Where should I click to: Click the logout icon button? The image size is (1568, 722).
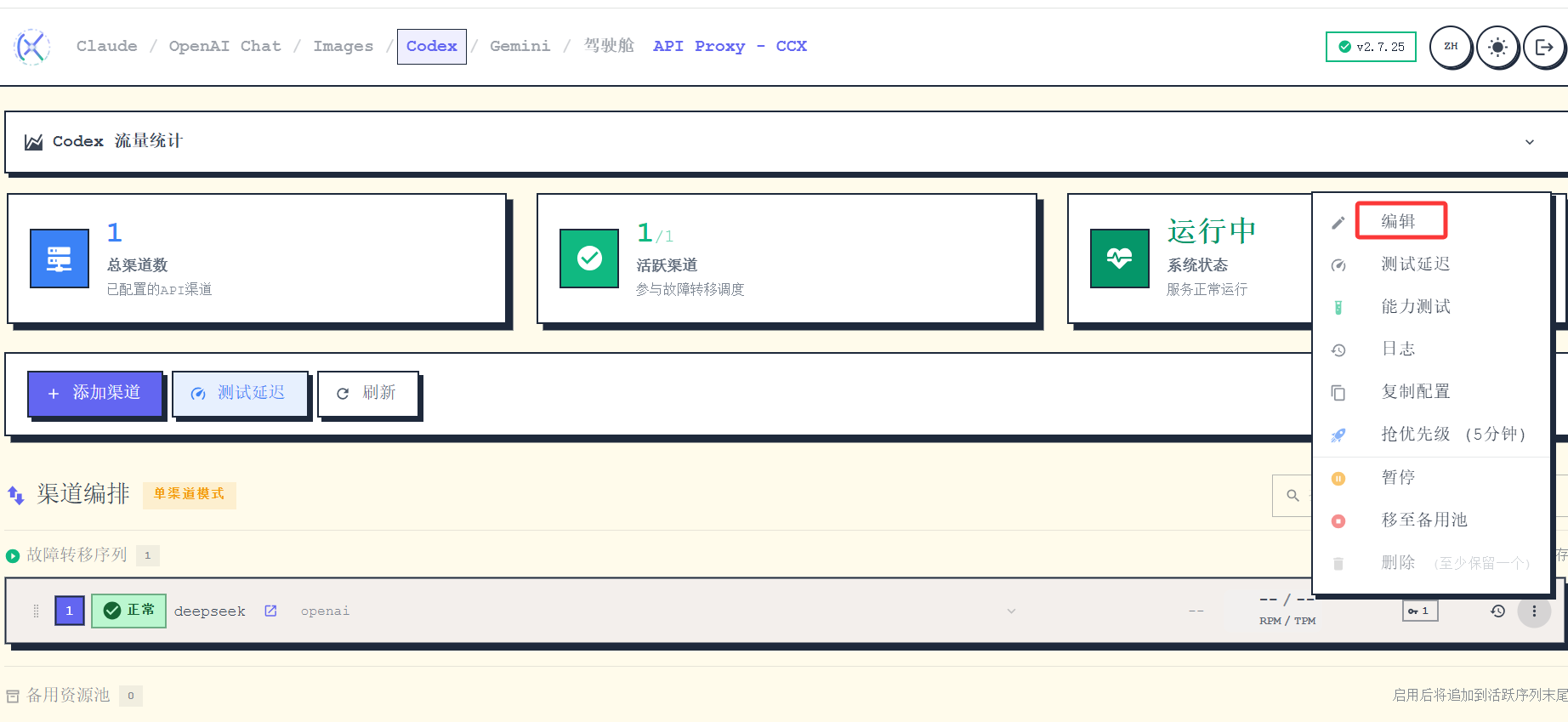(x=1544, y=47)
